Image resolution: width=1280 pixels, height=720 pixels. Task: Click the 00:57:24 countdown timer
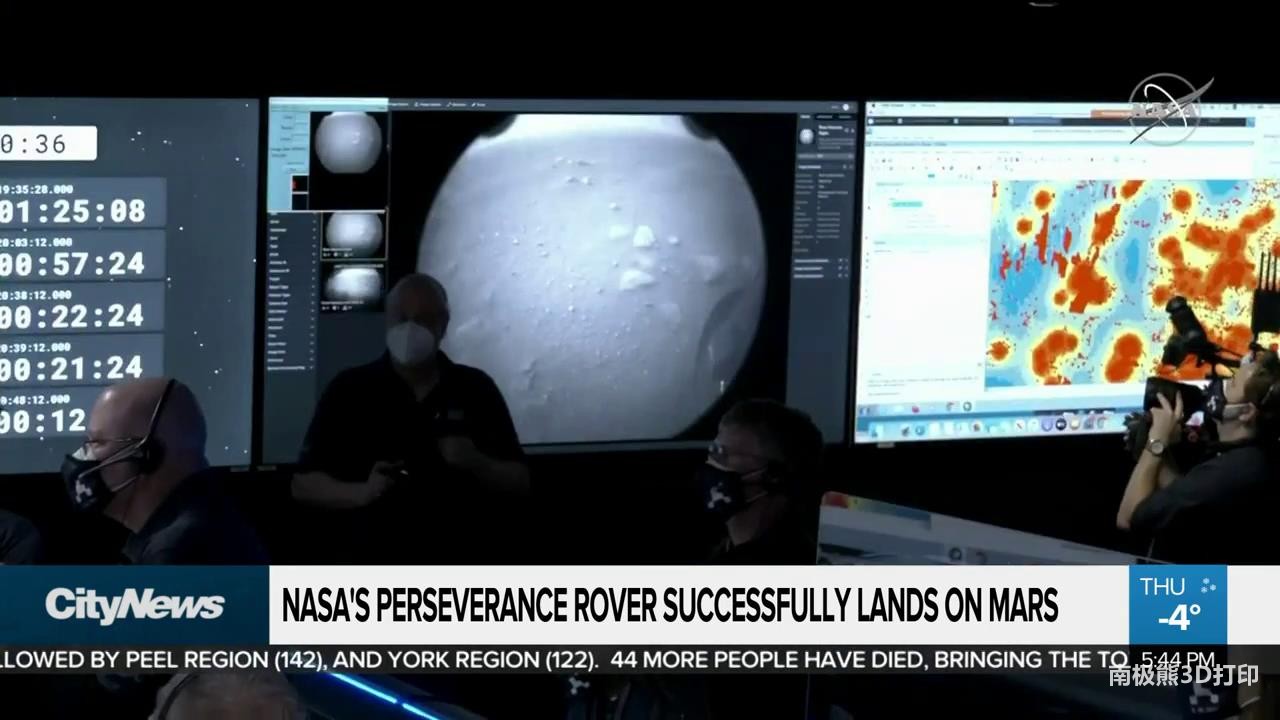click(x=73, y=264)
